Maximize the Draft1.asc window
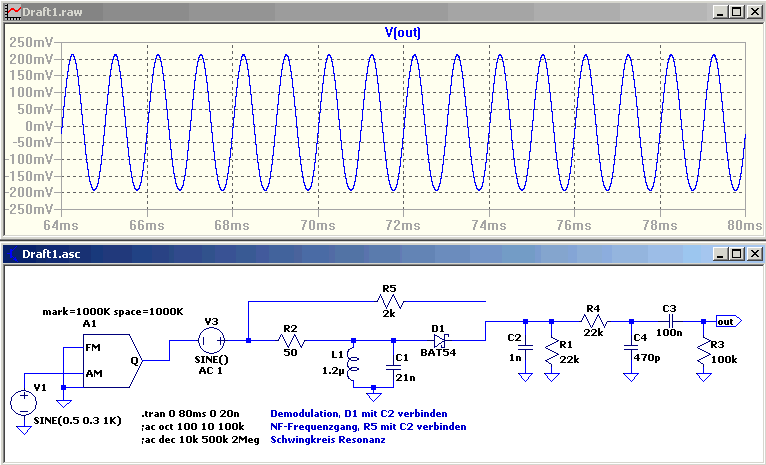Image resolution: width=766 pixels, height=465 pixels. coord(736,254)
